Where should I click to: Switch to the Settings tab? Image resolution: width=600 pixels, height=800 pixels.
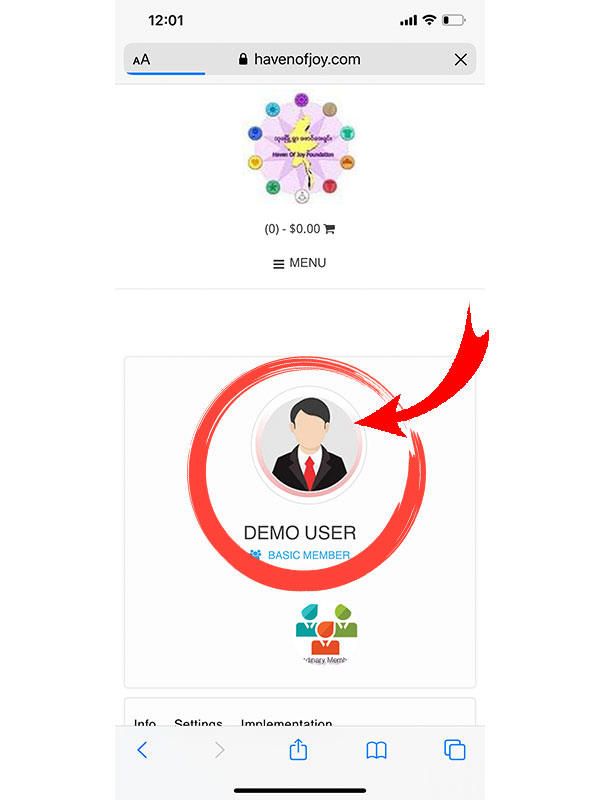pos(198,721)
